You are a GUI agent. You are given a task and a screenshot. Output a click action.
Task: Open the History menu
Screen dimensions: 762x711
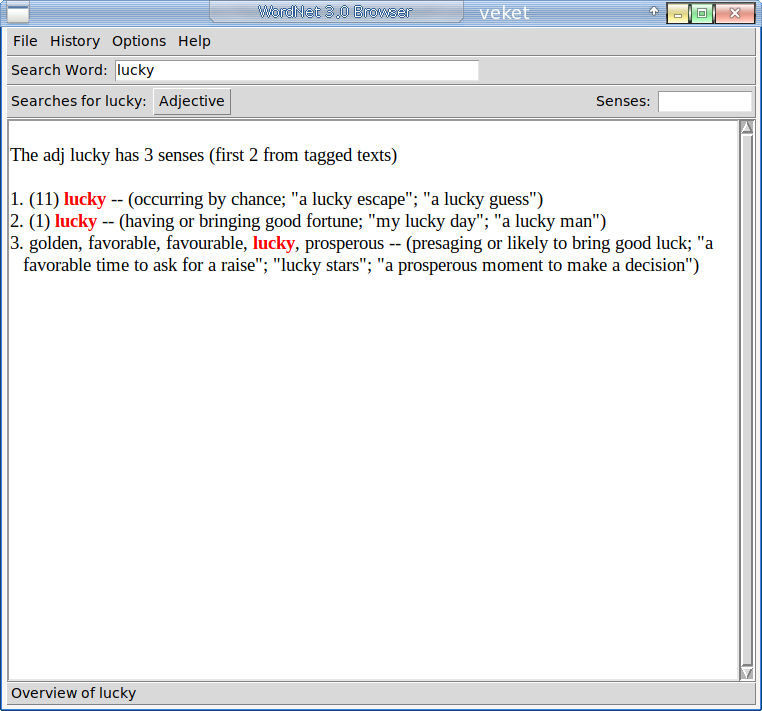pyautogui.click(x=75, y=41)
